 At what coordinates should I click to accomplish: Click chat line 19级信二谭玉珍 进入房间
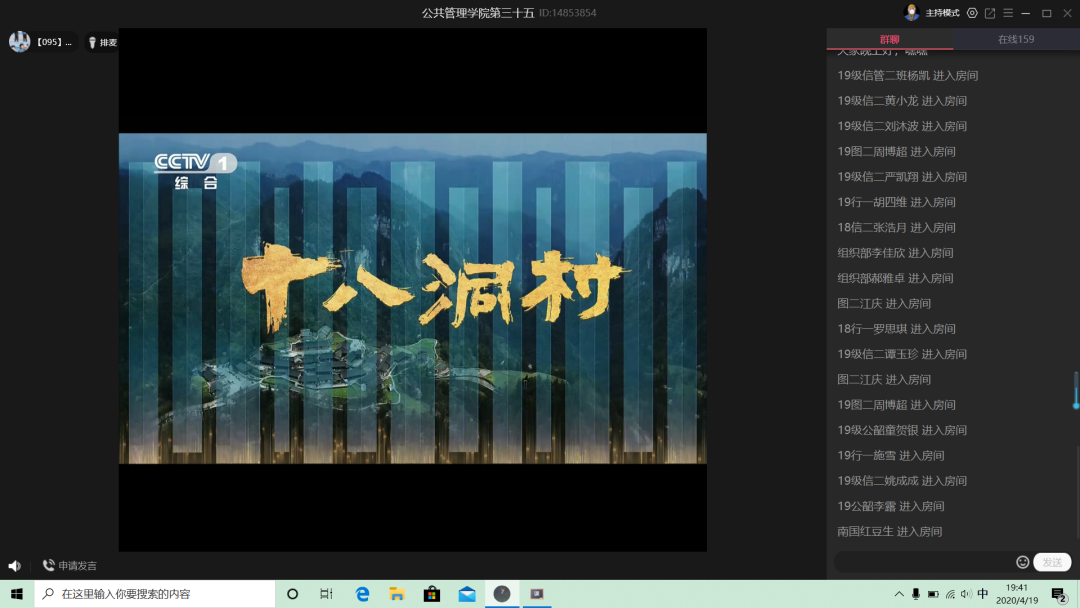902,355
